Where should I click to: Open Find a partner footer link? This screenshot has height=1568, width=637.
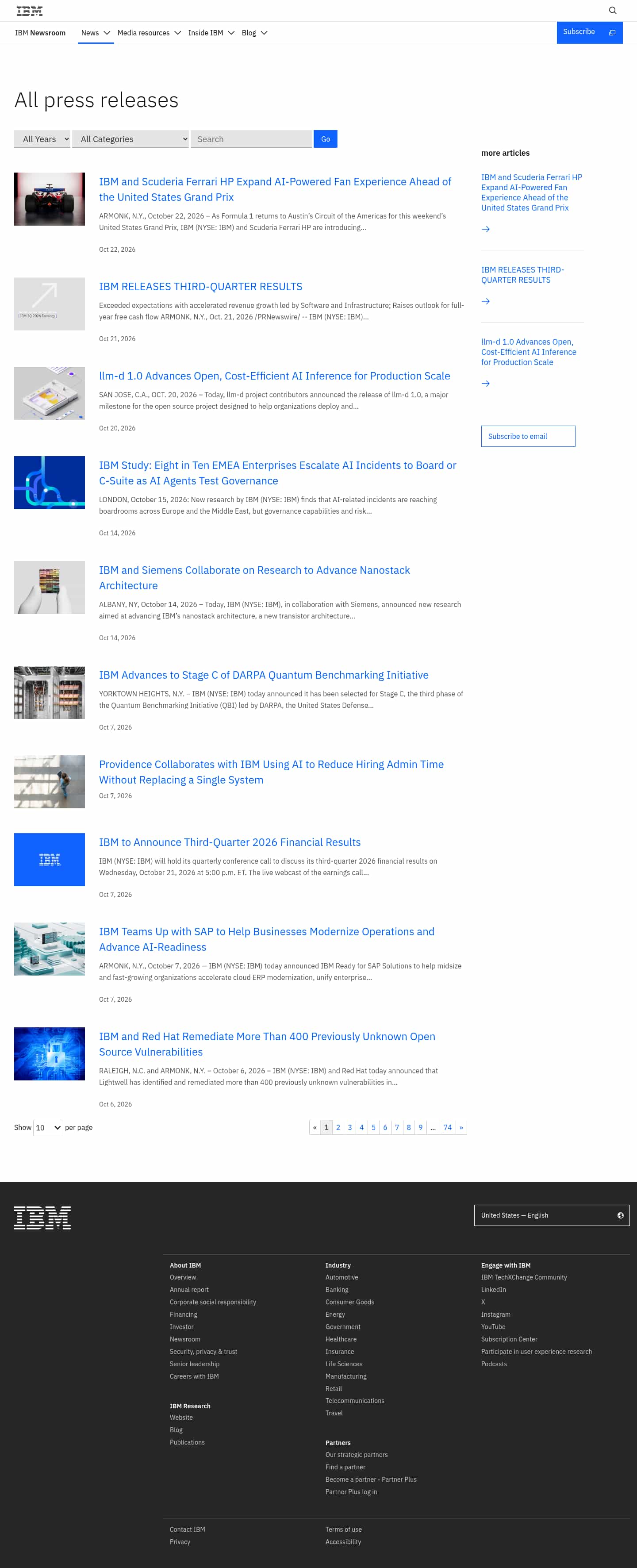[x=345, y=1467]
